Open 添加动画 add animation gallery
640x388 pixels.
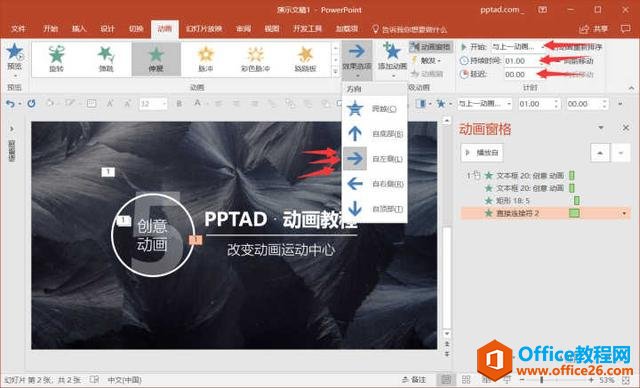(392, 60)
